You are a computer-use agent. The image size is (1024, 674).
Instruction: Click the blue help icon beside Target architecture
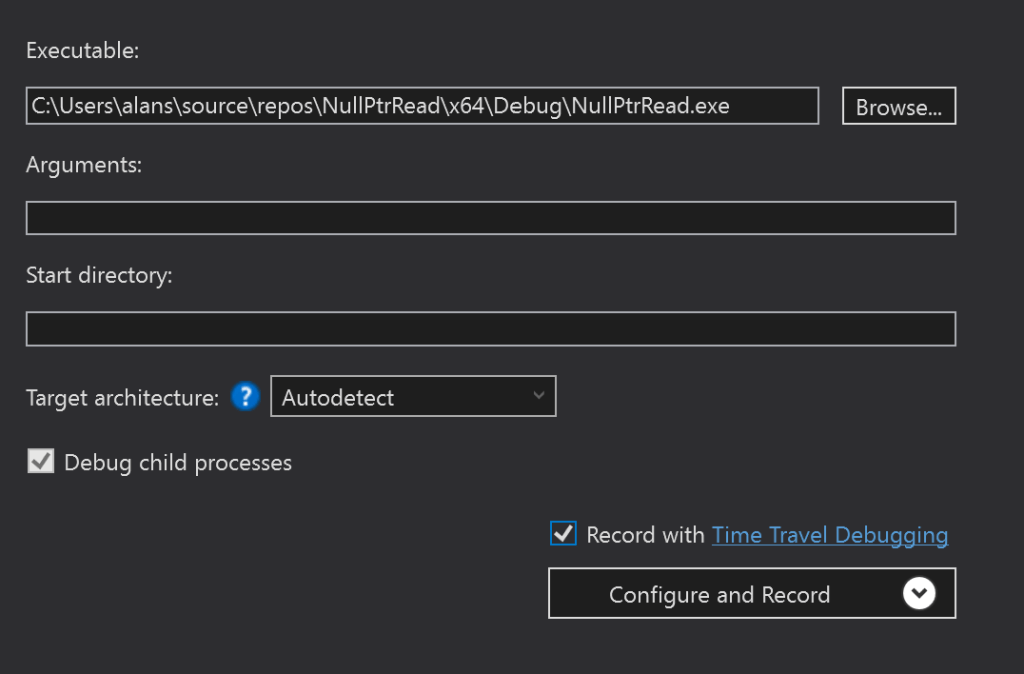coord(245,397)
